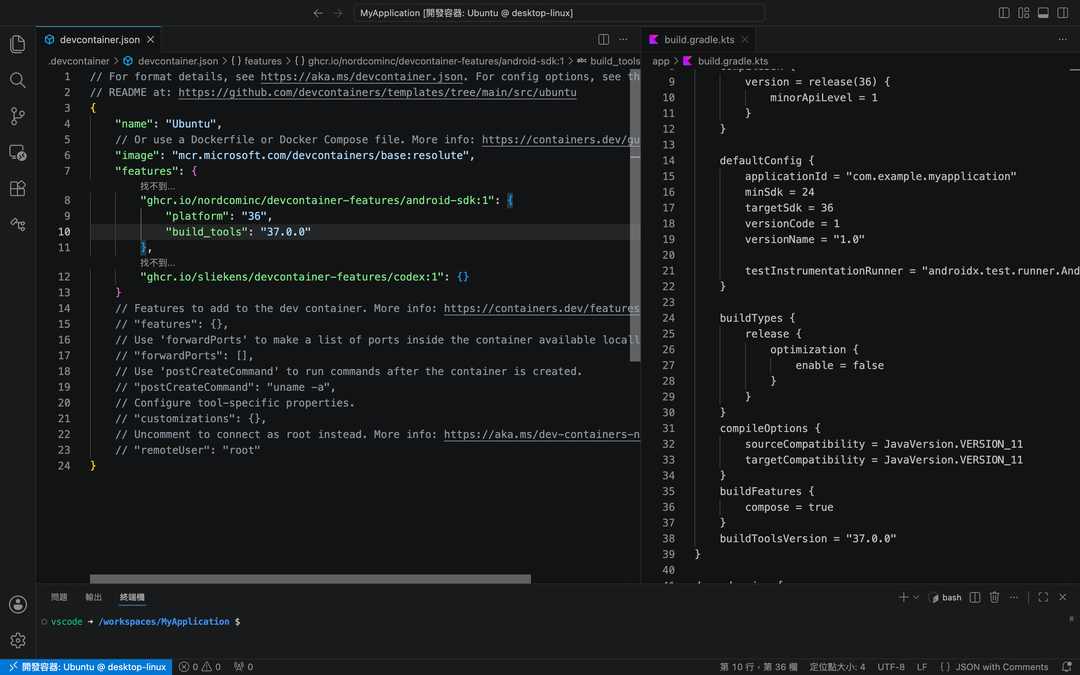1080x675 pixels.
Task: Open the containers.dev/features link
Action: pos(542,309)
